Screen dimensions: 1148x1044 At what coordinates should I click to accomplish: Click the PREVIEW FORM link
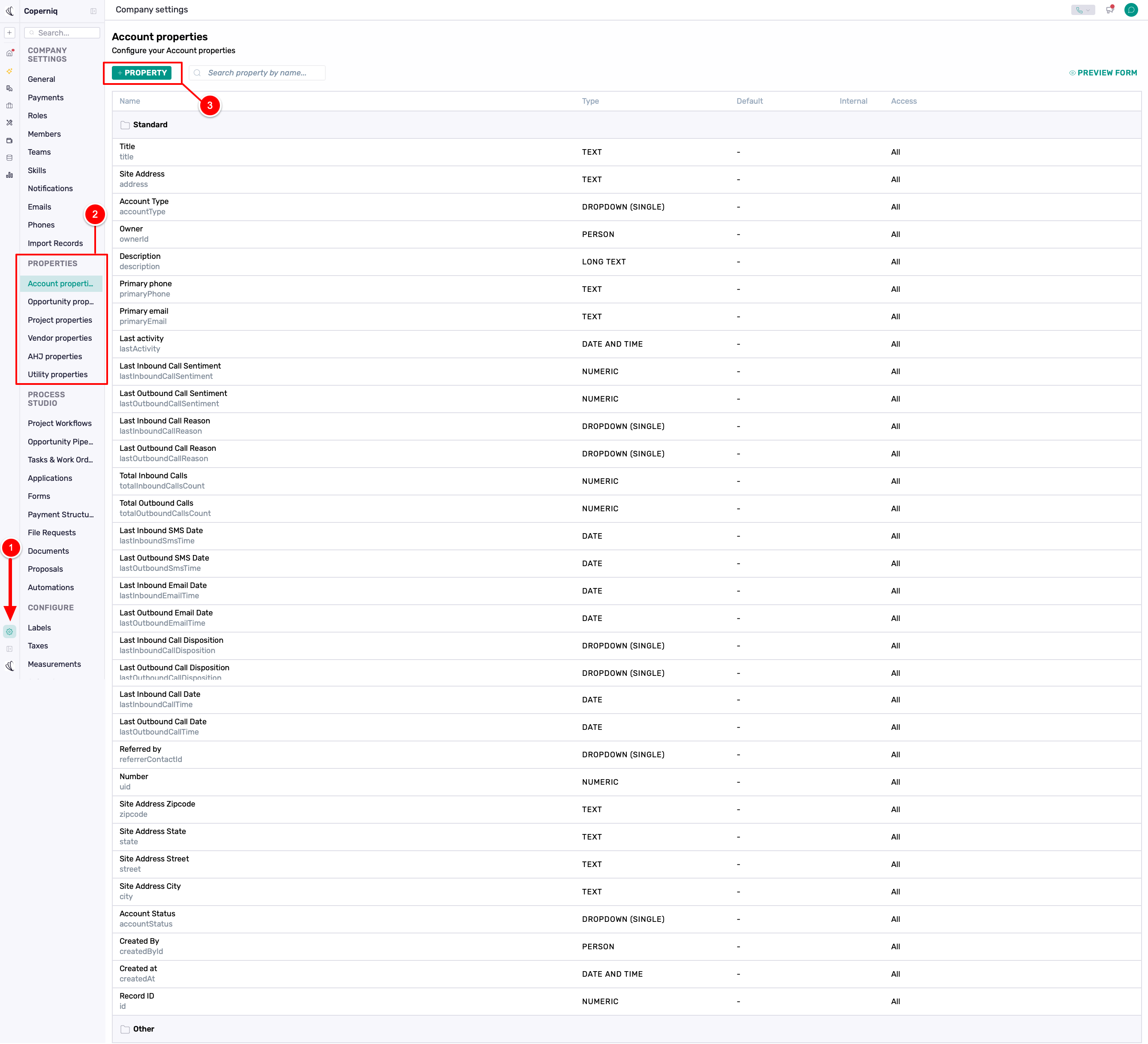pyautogui.click(x=1103, y=73)
